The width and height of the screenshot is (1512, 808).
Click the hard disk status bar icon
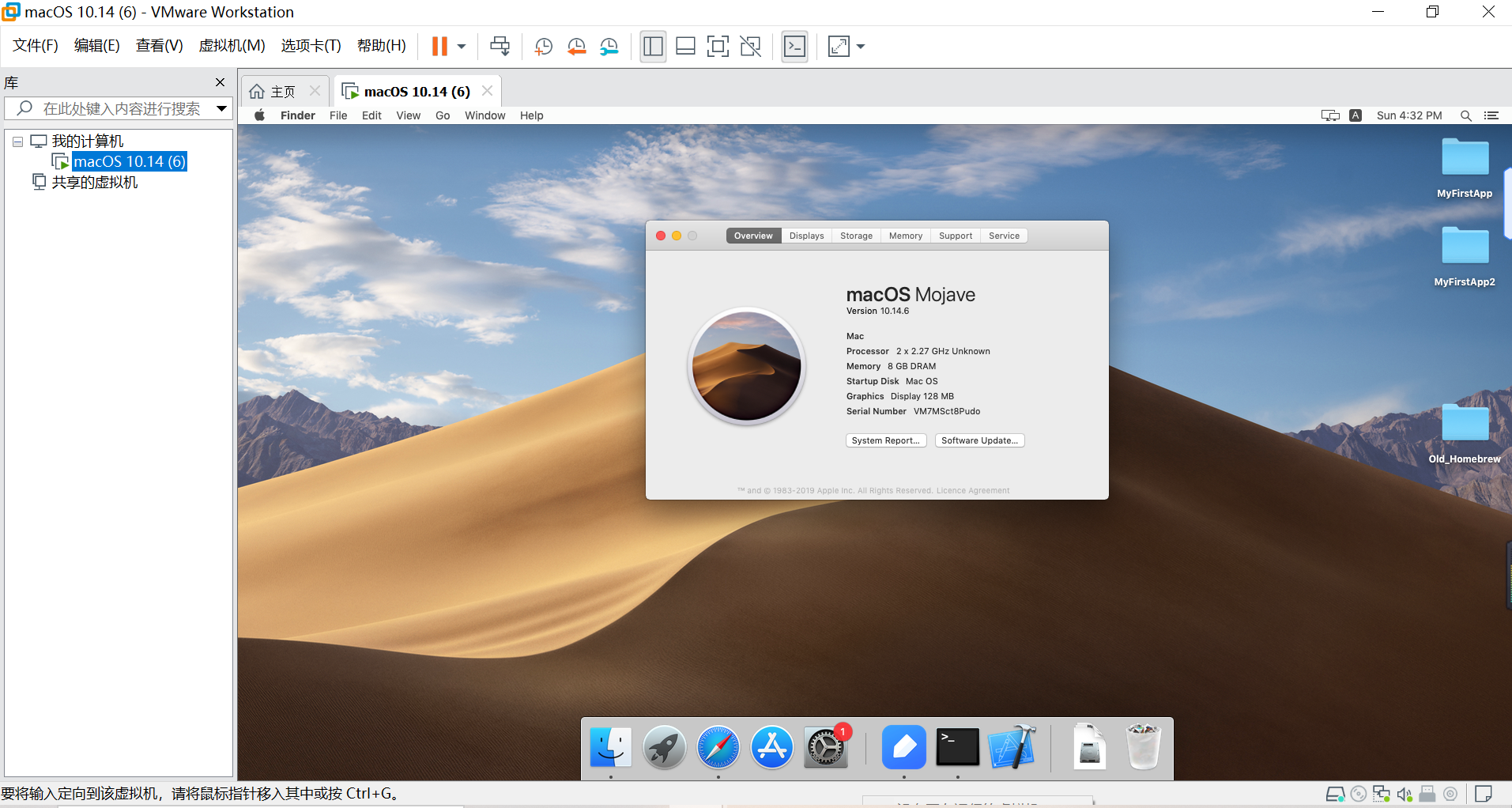[x=1336, y=794]
